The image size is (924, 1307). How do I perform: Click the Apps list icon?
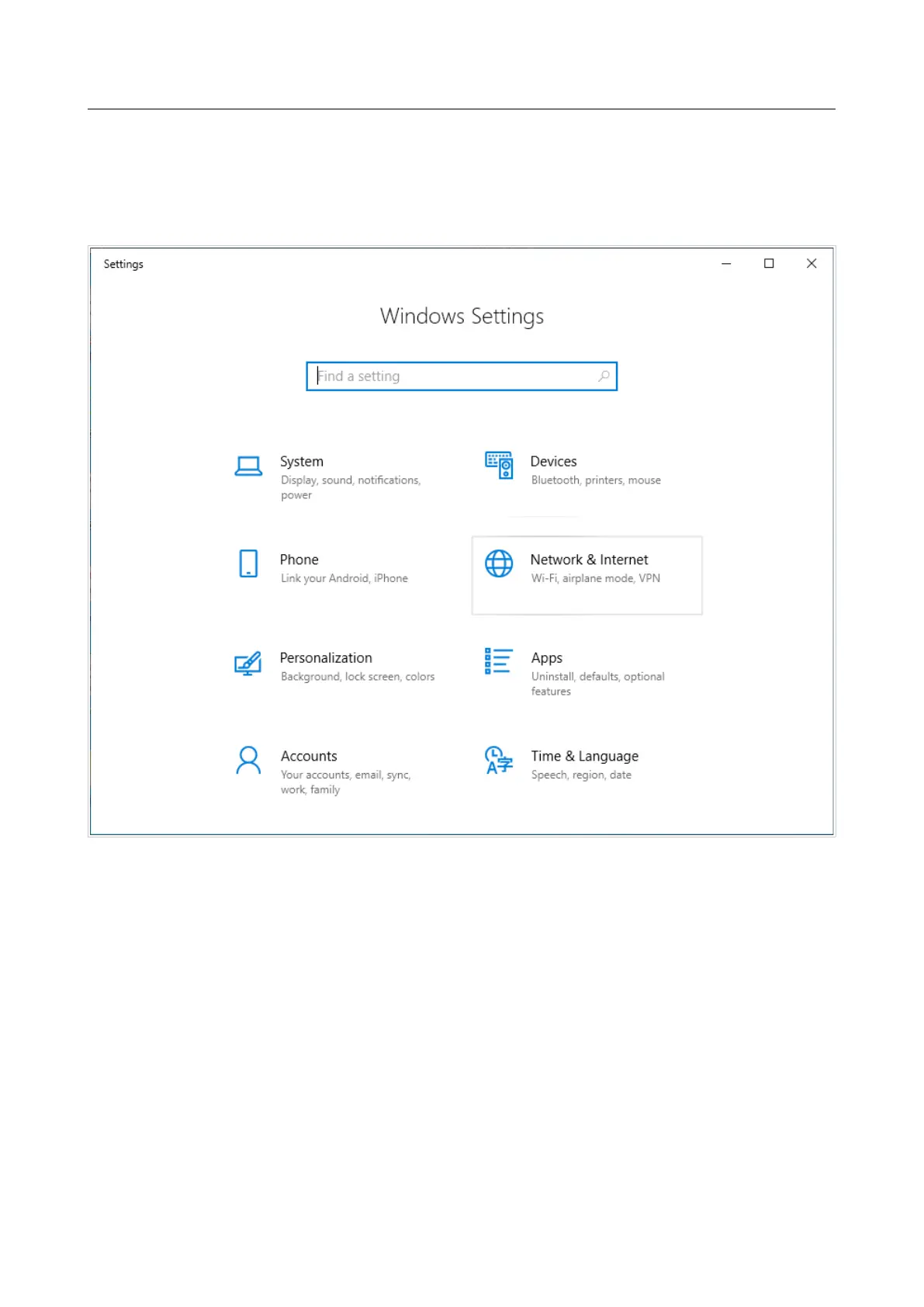498,661
